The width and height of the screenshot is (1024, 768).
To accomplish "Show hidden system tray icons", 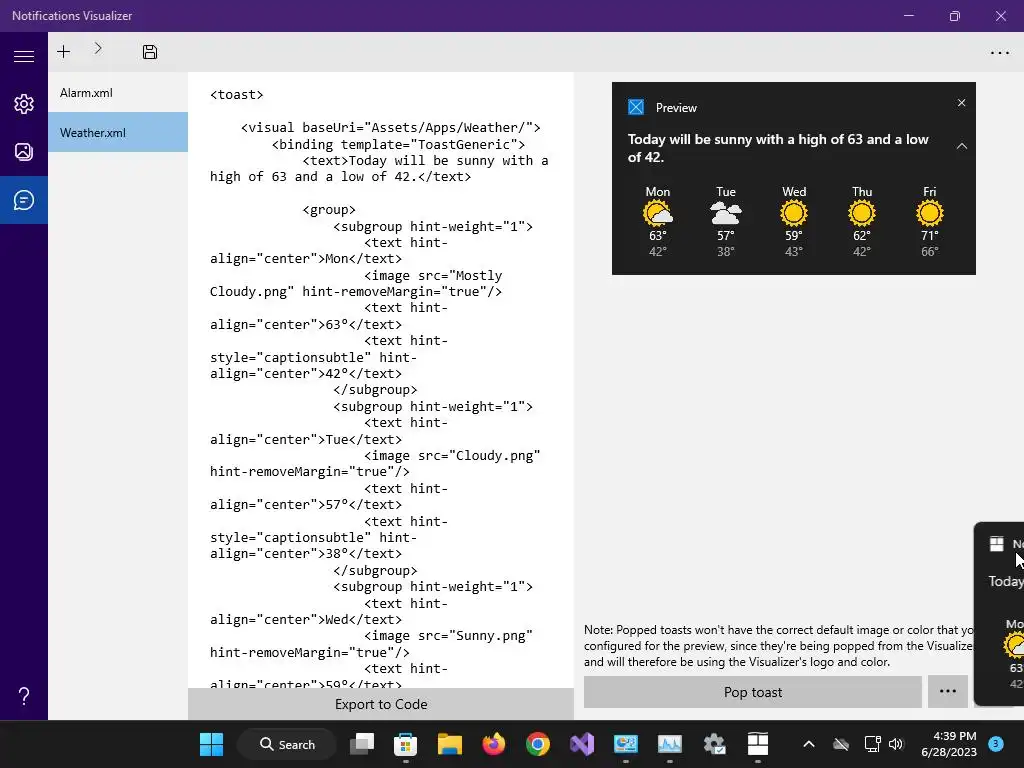I will (x=808, y=744).
